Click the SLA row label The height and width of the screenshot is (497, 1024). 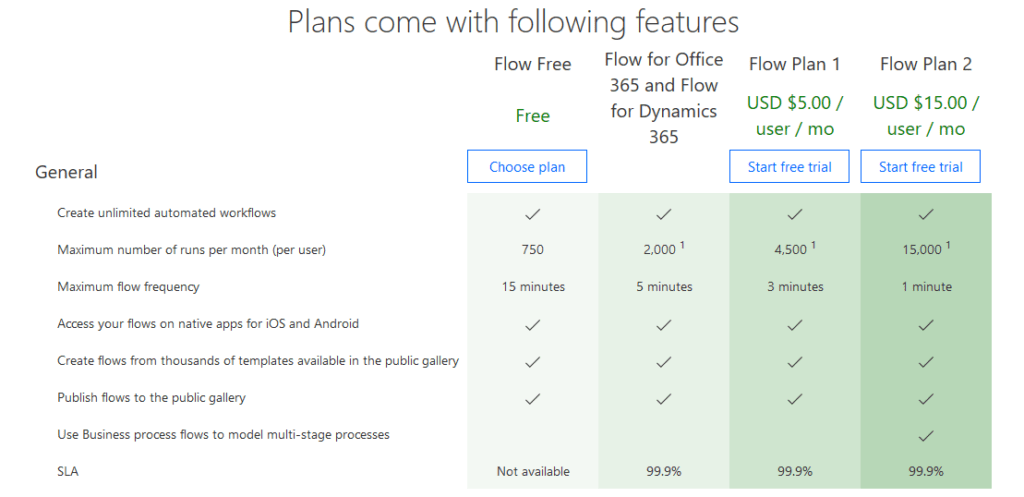[x=69, y=471]
